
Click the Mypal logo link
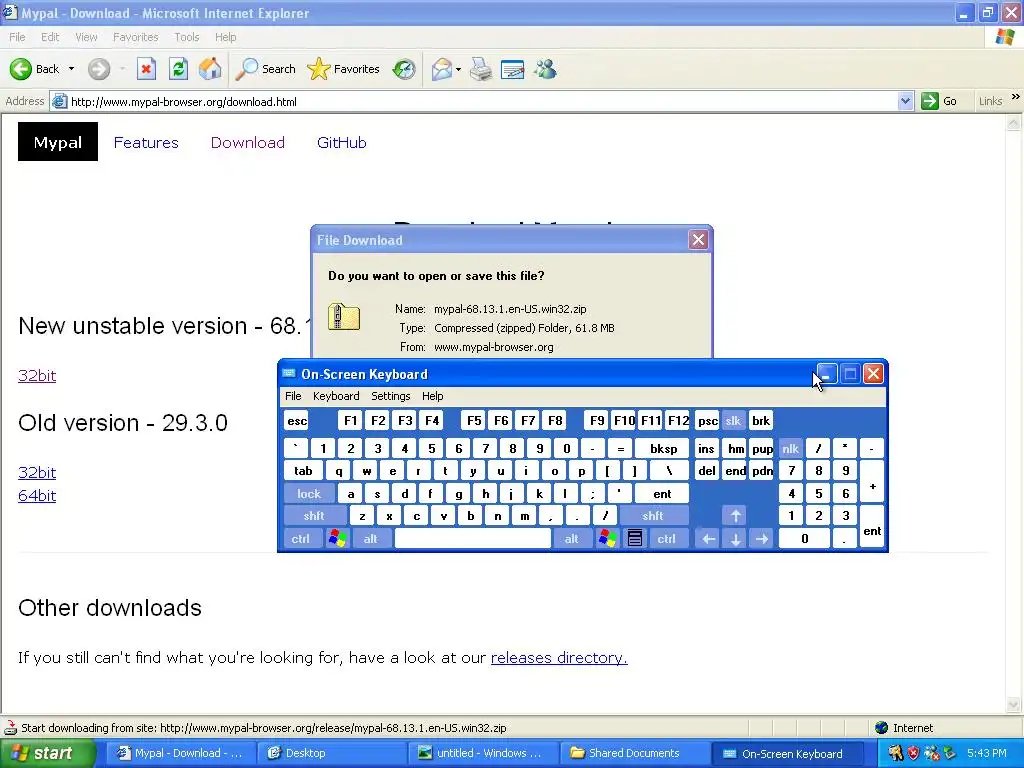tap(57, 142)
